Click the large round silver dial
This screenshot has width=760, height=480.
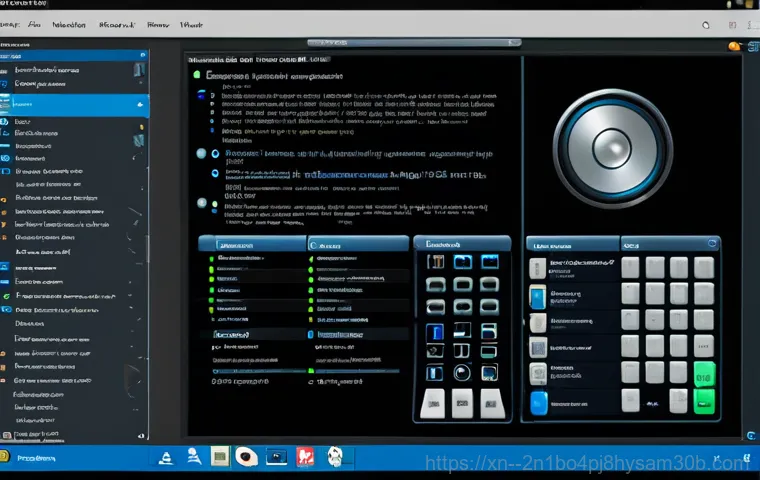coord(613,148)
